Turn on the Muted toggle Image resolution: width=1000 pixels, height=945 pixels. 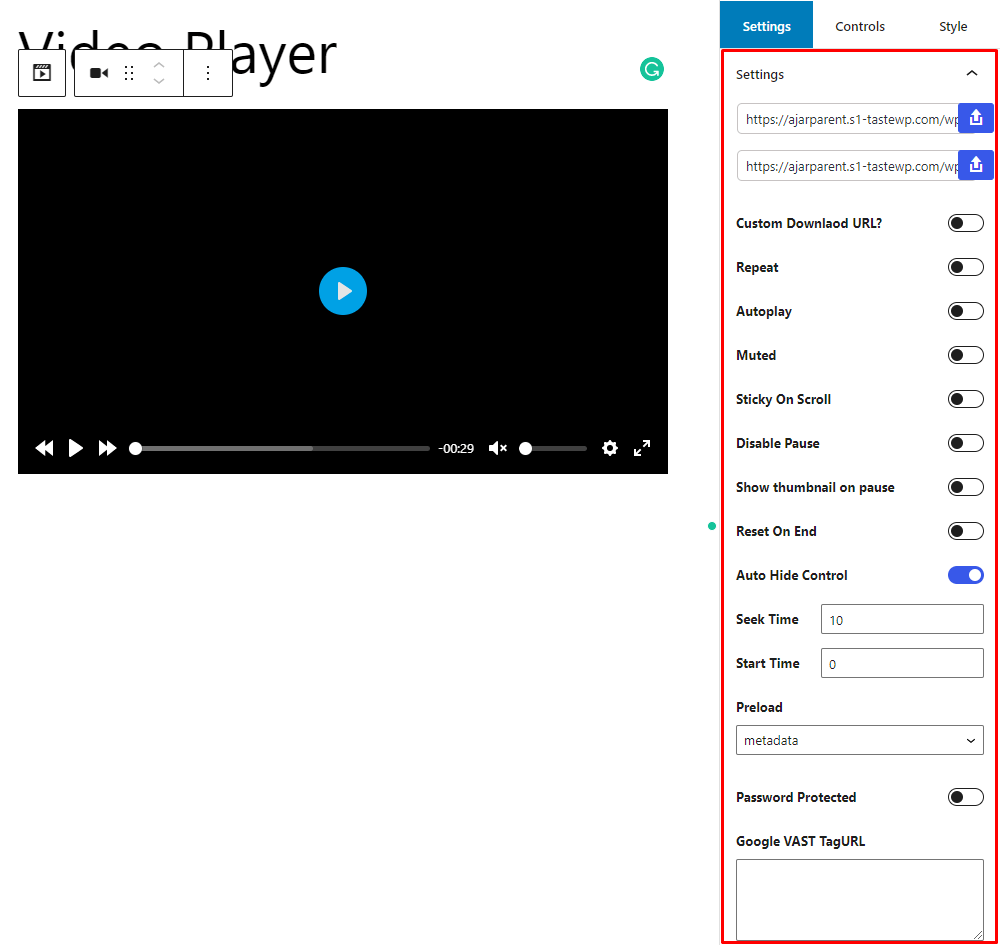965,354
